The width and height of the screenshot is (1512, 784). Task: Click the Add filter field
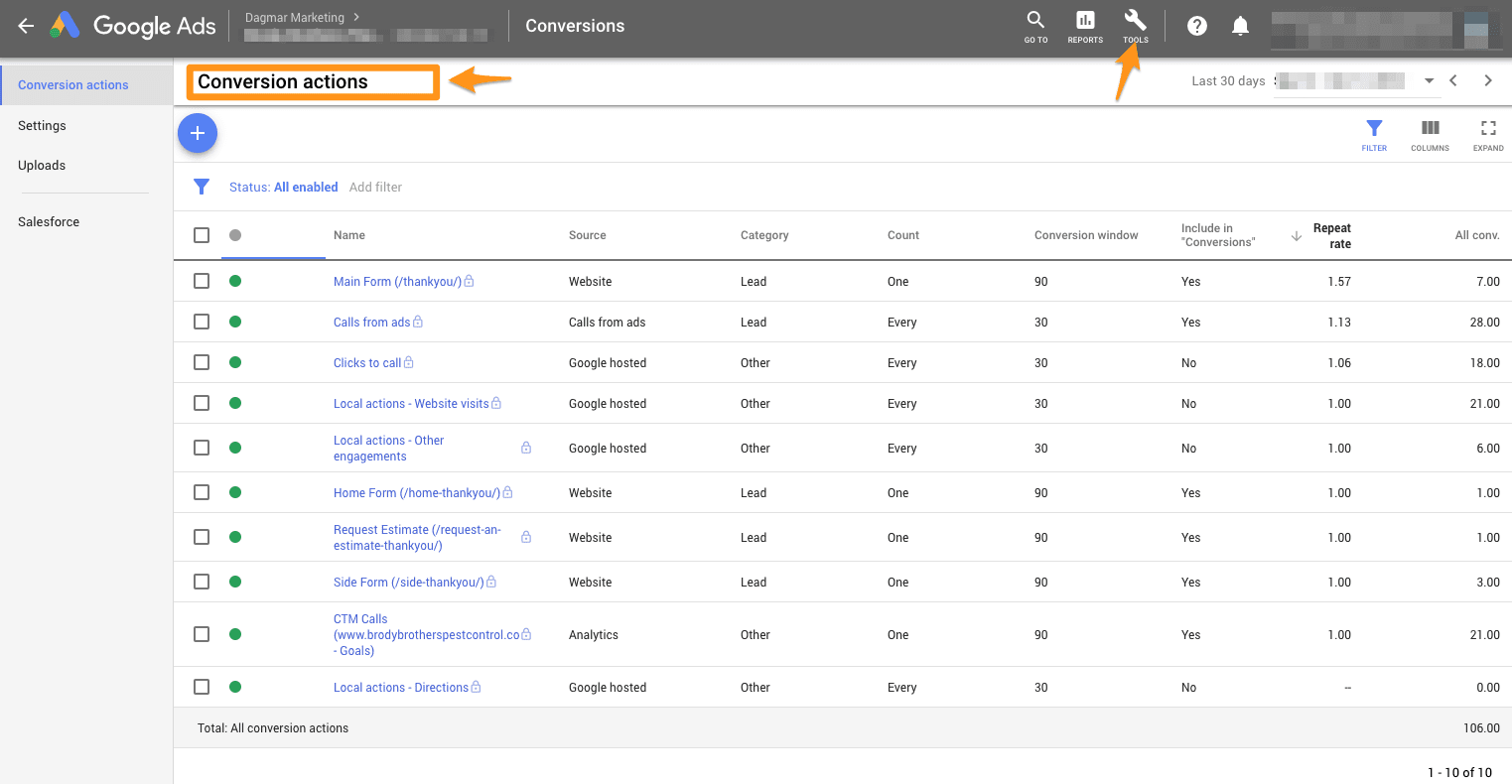(x=375, y=187)
